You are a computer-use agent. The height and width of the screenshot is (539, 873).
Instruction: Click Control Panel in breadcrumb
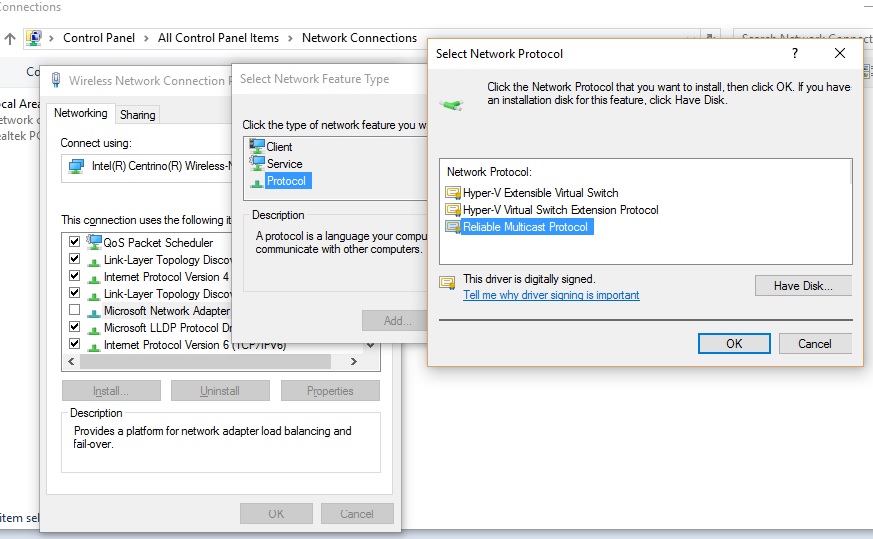(x=99, y=38)
